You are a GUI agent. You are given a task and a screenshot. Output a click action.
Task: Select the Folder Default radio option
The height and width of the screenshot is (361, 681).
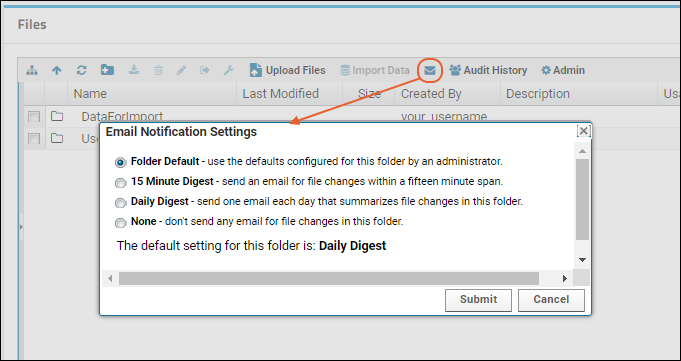coord(120,162)
